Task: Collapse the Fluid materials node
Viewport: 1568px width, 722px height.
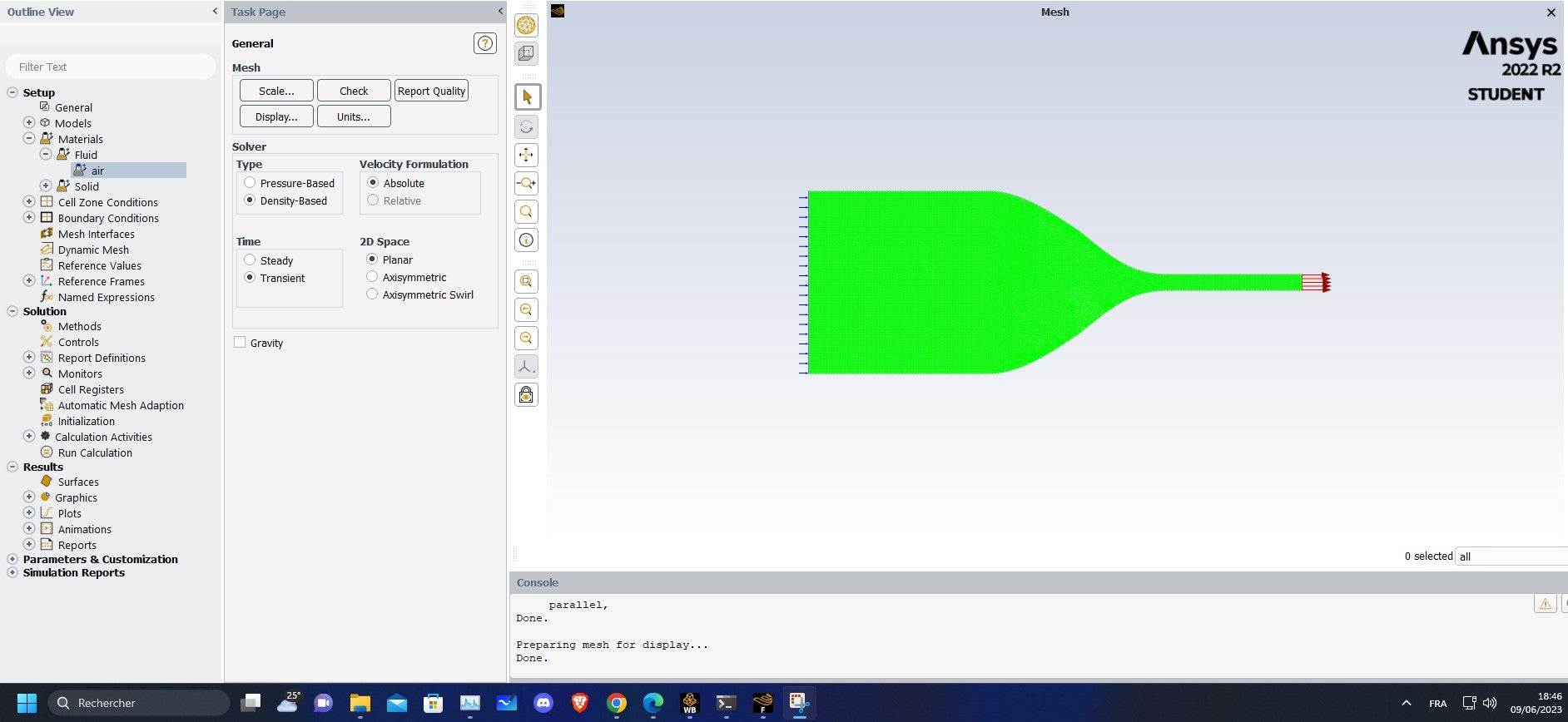Action: click(46, 154)
